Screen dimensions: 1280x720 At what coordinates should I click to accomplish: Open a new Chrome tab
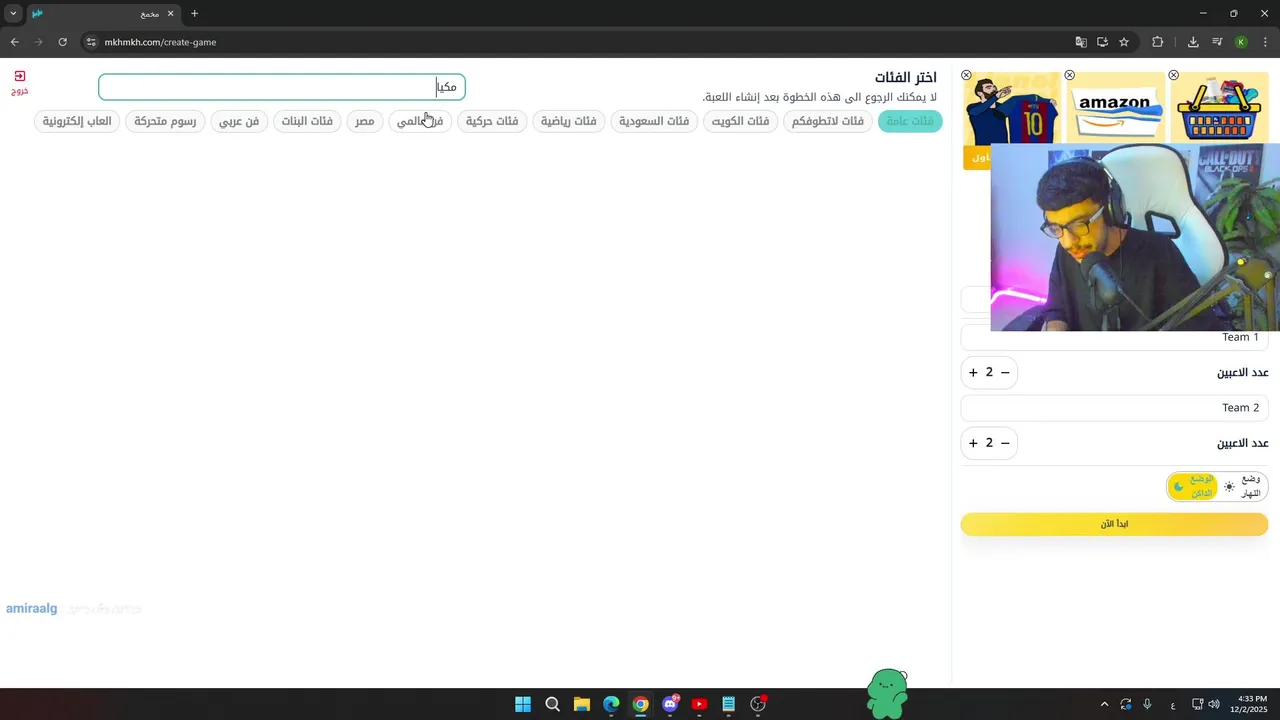pos(194,14)
